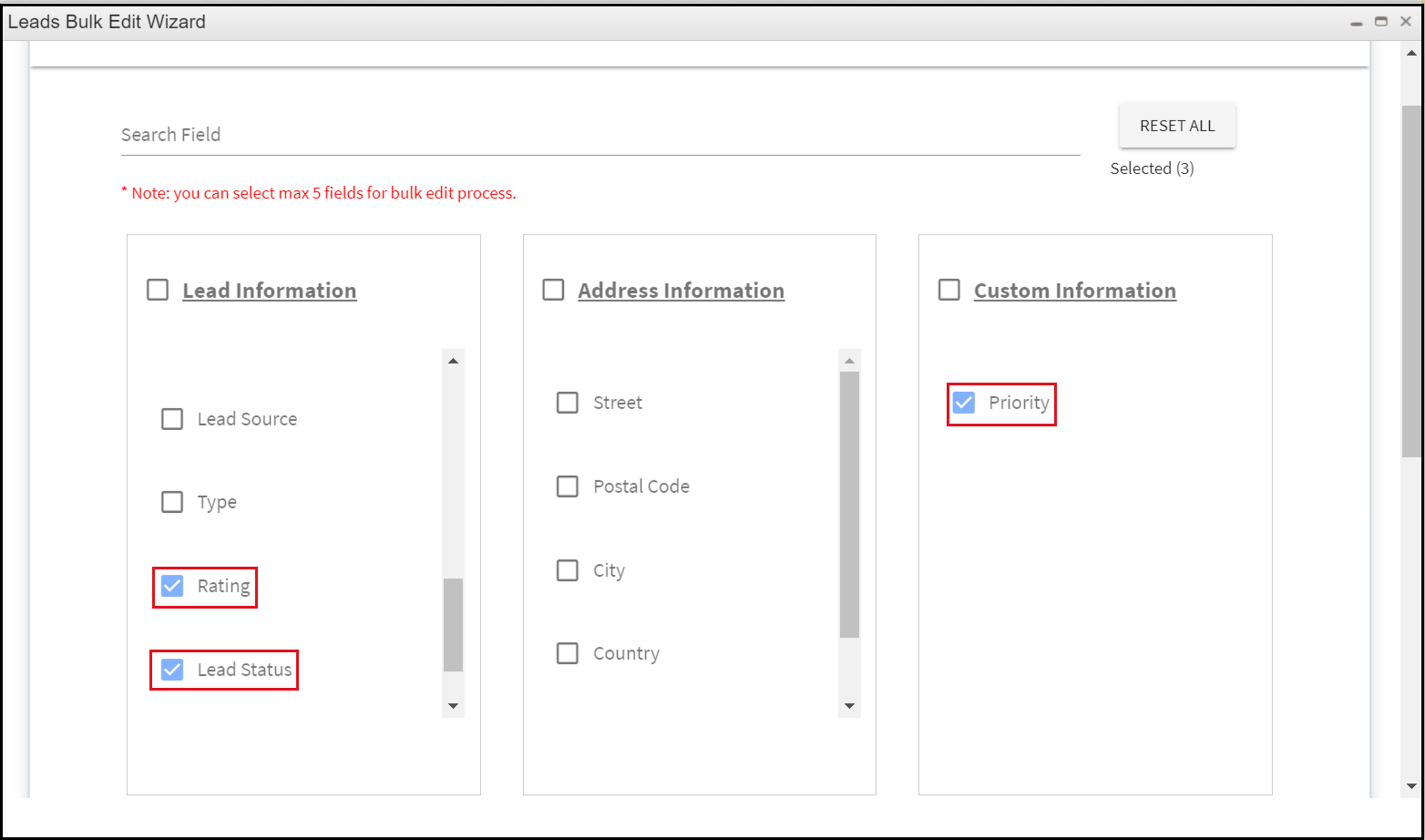Viewport: 1425px width, 840px height.
Task: Enable the Type field checkbox
Action: [172, 501]
